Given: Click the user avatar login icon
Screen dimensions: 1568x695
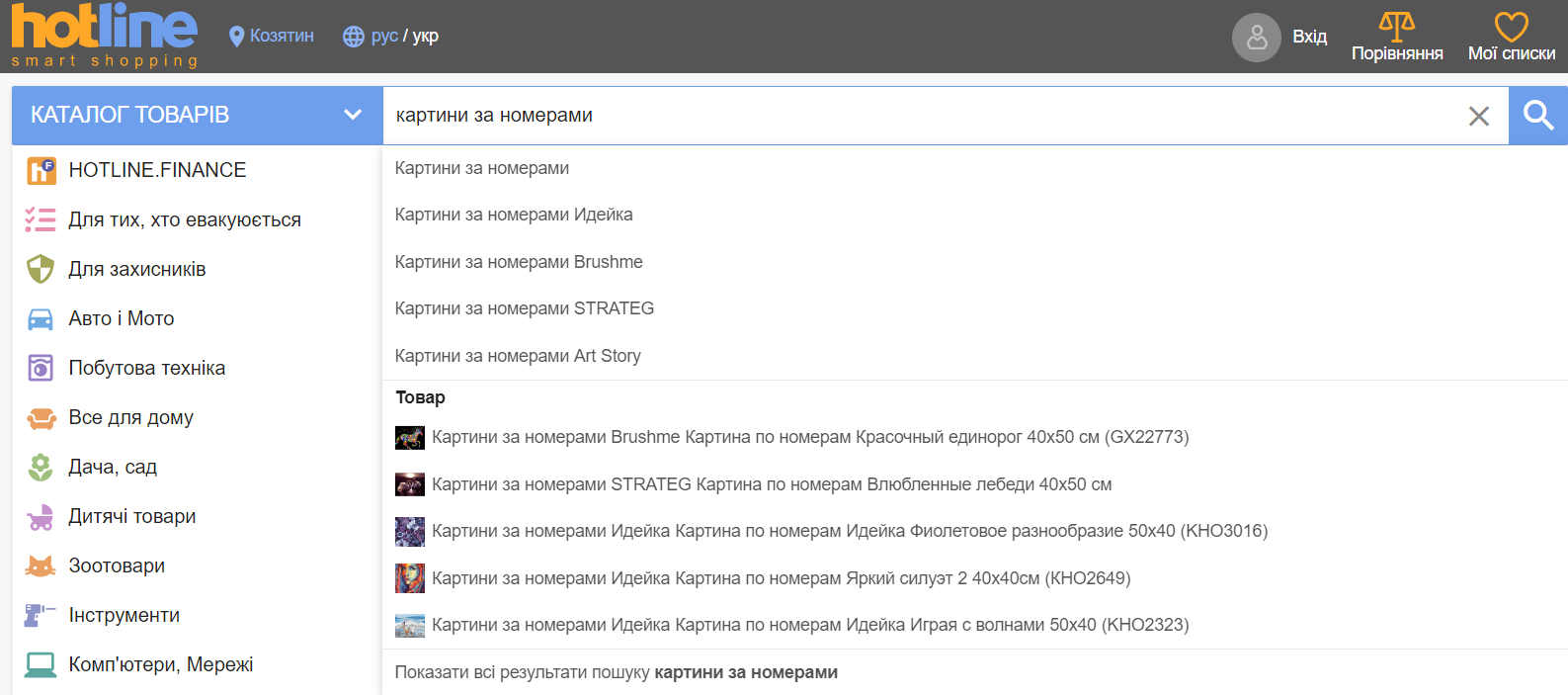Looking at the screenshot, I should pyautogui.click(x=1256, y=38).
